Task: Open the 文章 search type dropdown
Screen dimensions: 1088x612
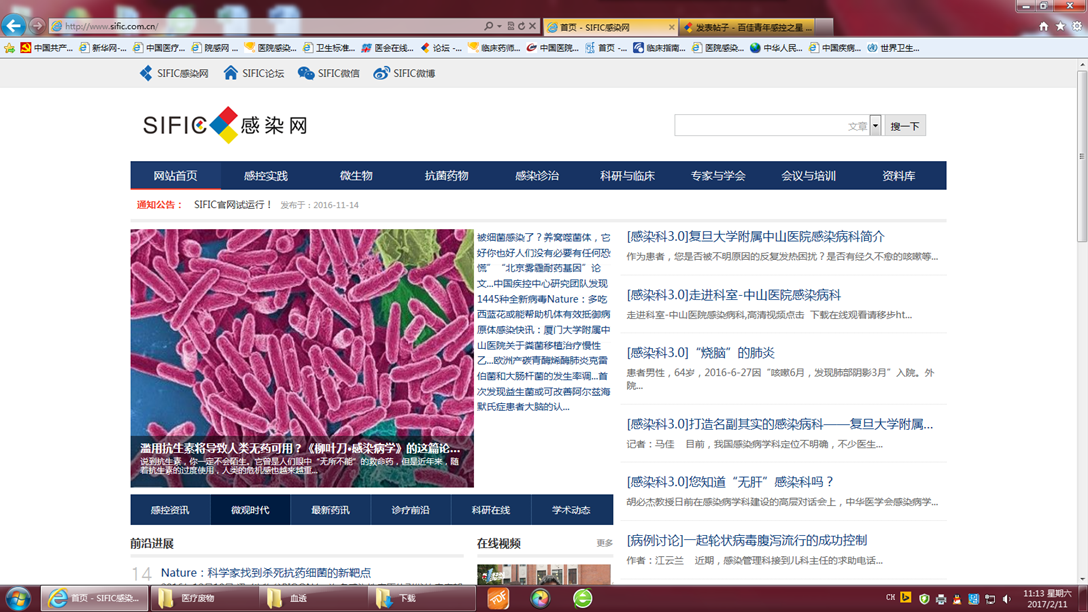Action: [x=875, y=124]
